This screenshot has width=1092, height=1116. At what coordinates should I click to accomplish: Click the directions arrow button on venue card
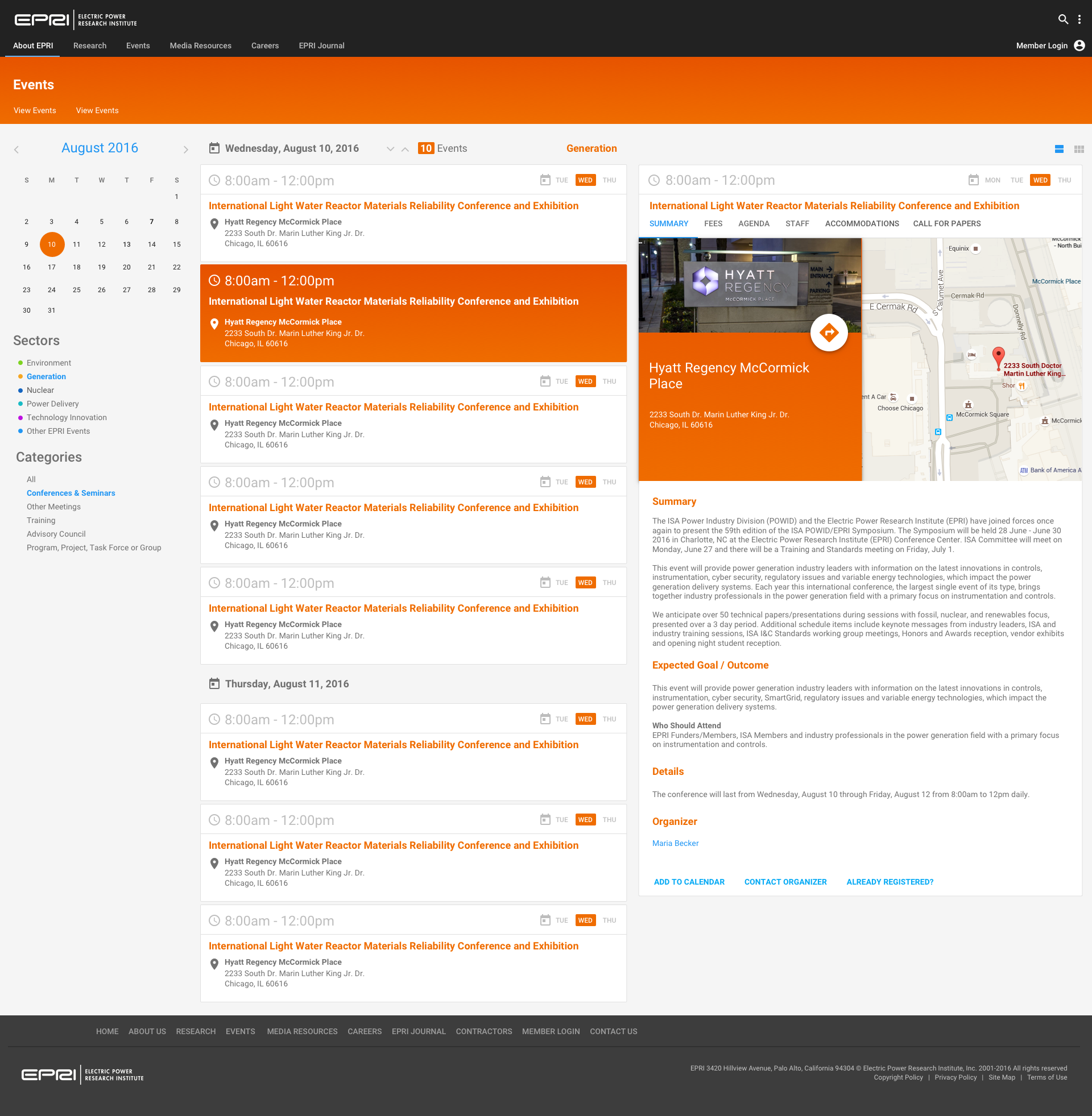829,333
